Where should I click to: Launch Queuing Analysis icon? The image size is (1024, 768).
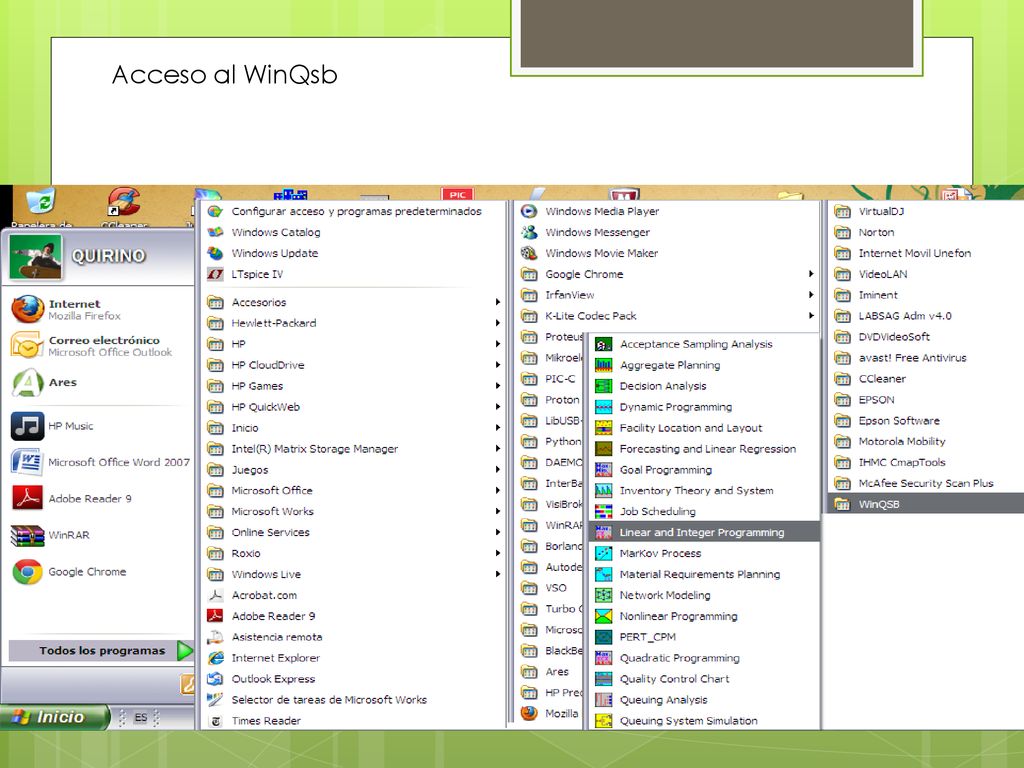[x=603, y=699]
